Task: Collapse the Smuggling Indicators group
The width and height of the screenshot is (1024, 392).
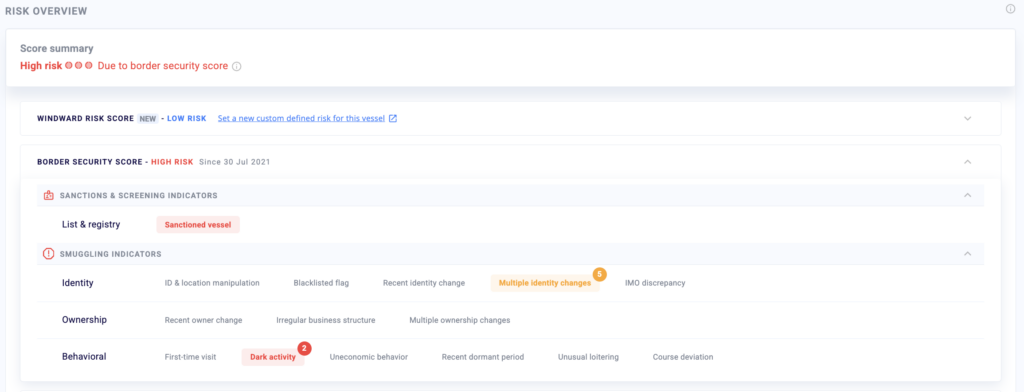Action: click(x=968, y=253)
